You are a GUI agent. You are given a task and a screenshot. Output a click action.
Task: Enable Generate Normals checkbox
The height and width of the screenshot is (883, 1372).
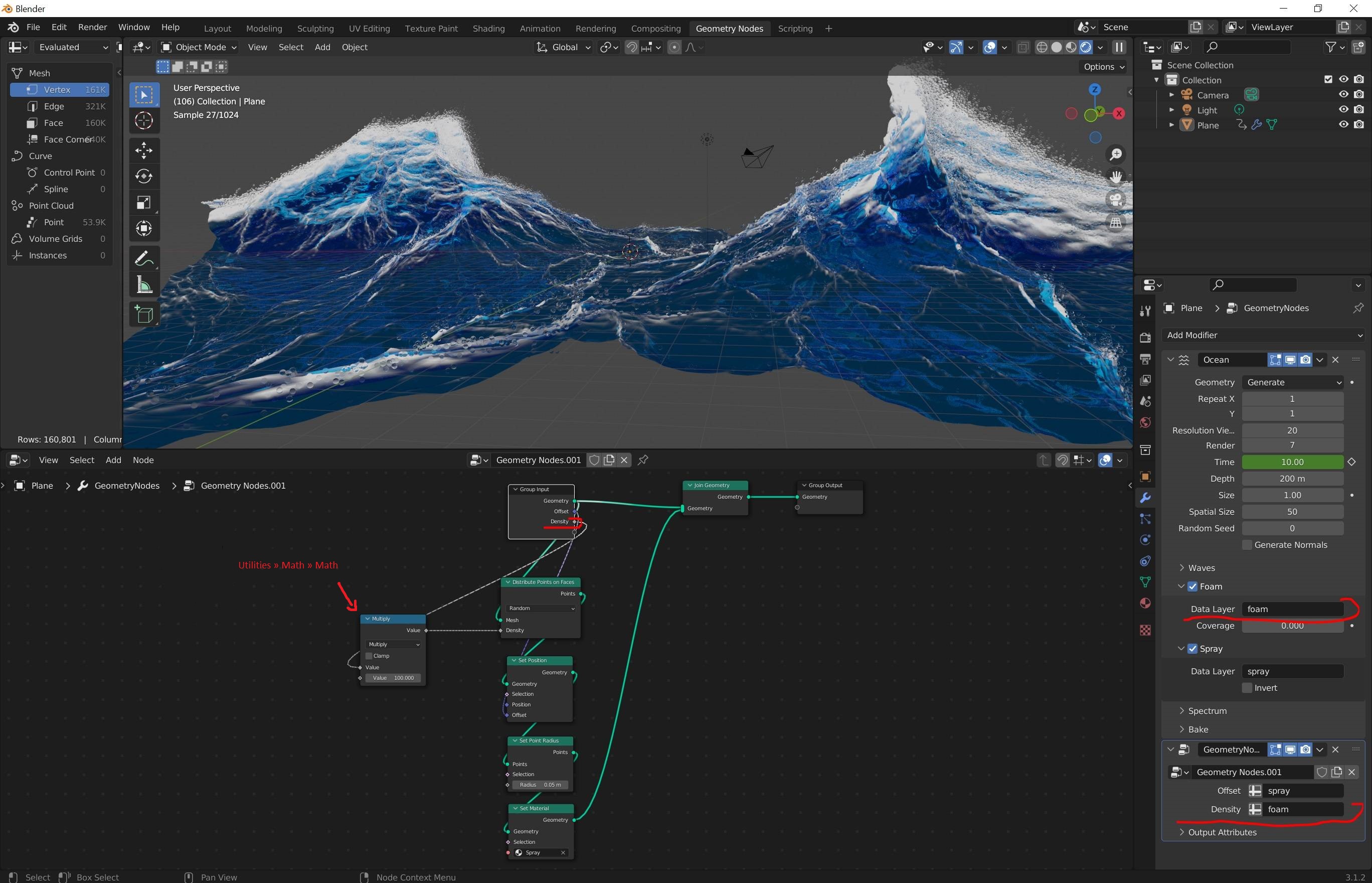tap(1247, 545)
